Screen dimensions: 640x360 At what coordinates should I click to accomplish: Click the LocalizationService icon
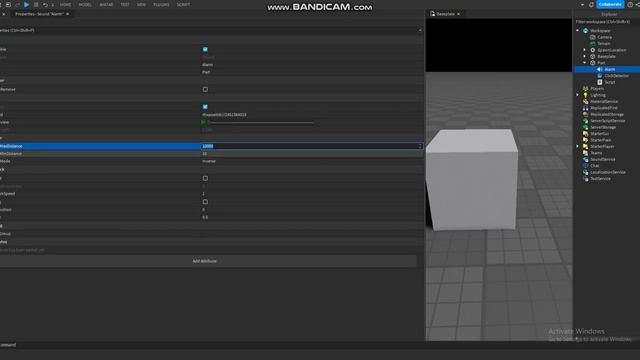[x=585, y=172]
